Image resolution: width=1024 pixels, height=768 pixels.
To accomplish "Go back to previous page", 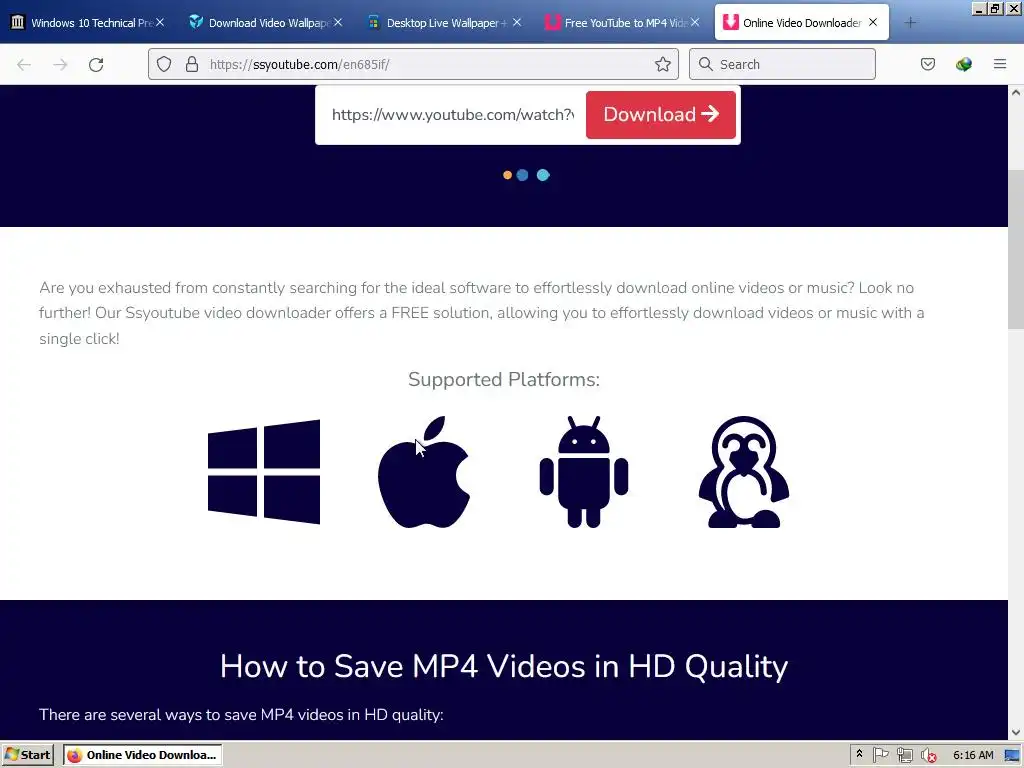I will point(24,64).
